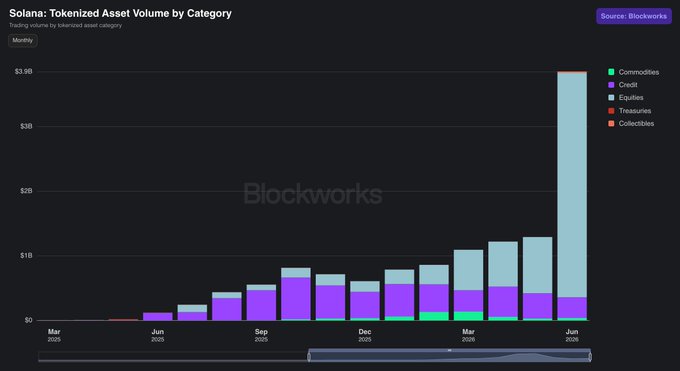
Task: Toggle Equities legend light blue swatch
Action: coord(611,98)
